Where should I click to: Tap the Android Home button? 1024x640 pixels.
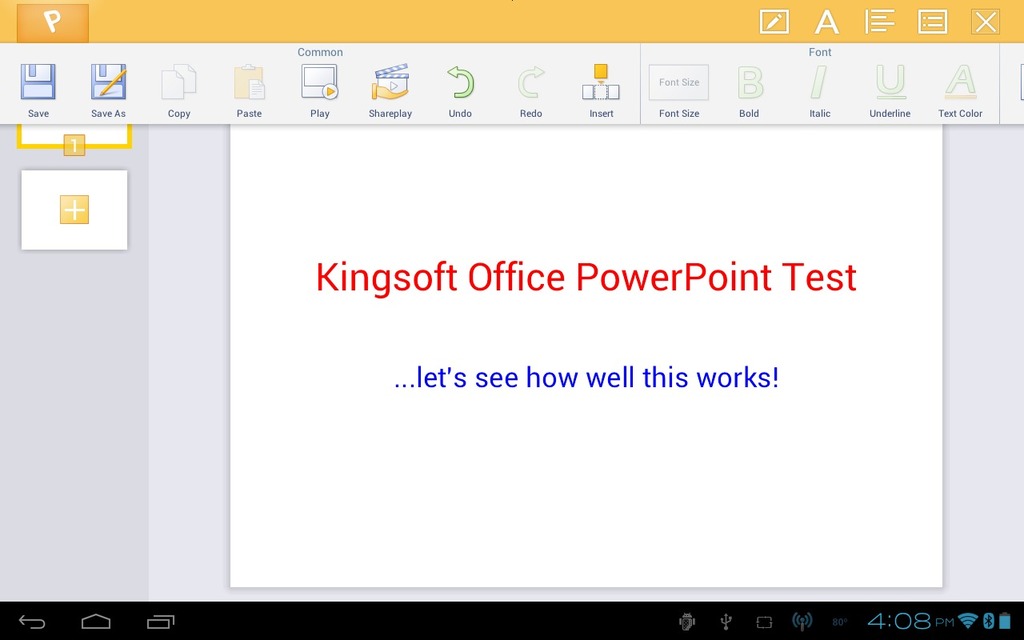coord(96,621)
